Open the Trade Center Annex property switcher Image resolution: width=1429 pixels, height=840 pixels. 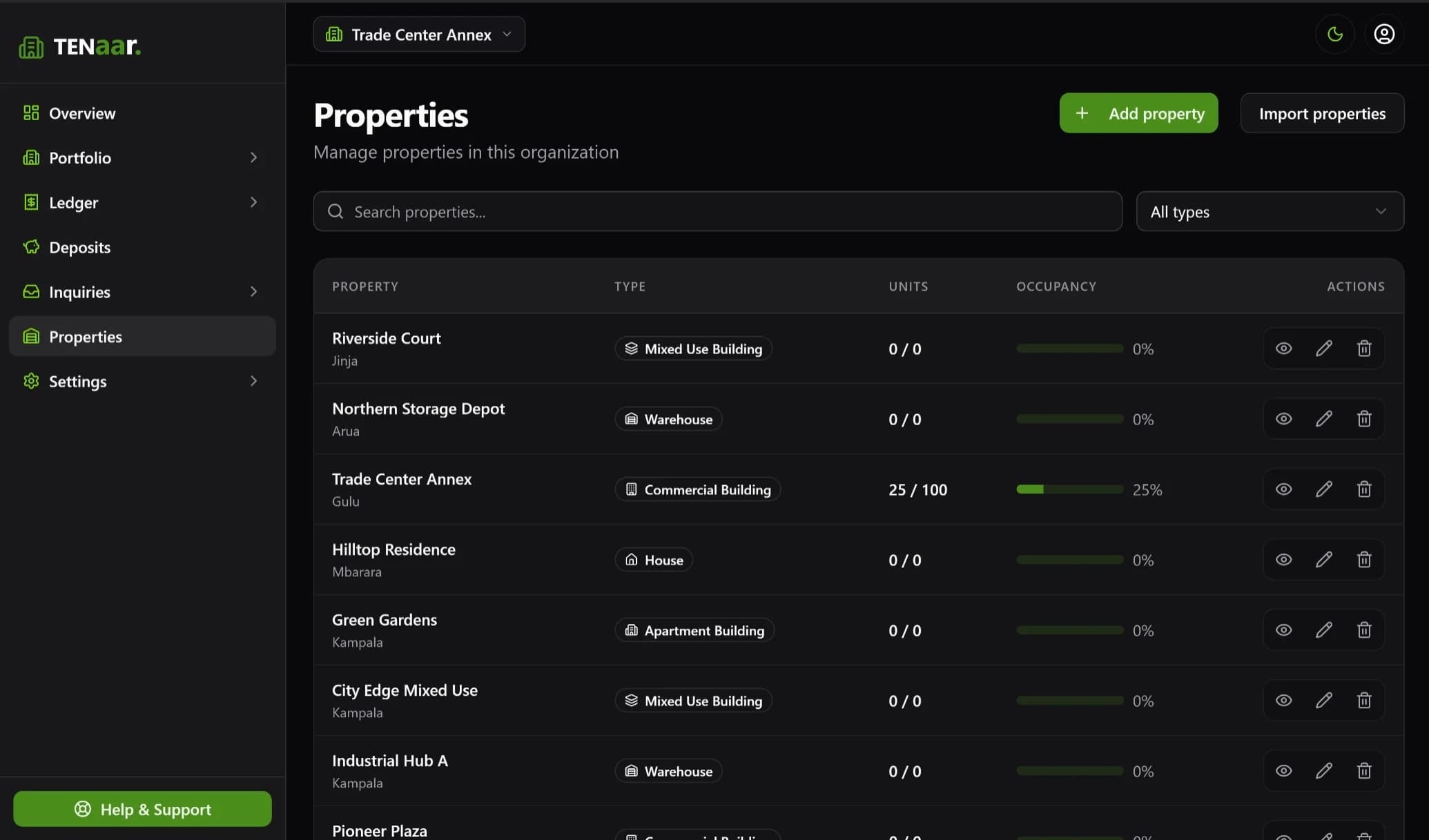[418, 34]
